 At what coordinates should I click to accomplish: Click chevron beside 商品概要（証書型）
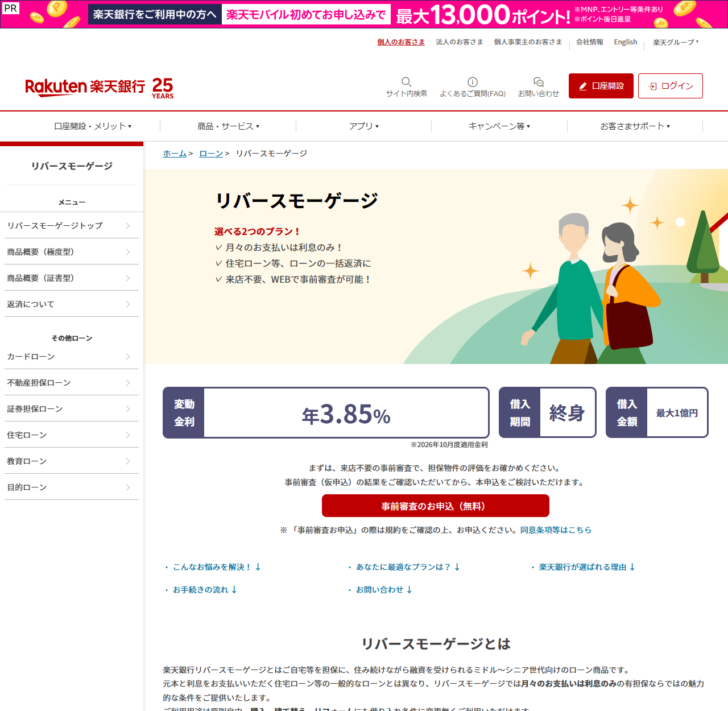[128, 278]
